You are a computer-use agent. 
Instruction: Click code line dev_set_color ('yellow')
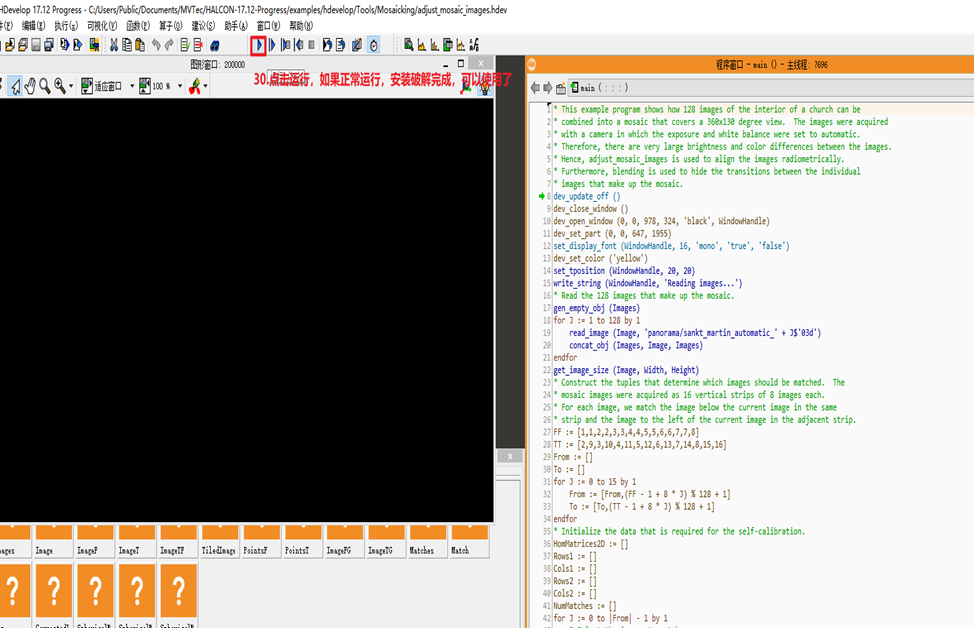pos(601,258)
